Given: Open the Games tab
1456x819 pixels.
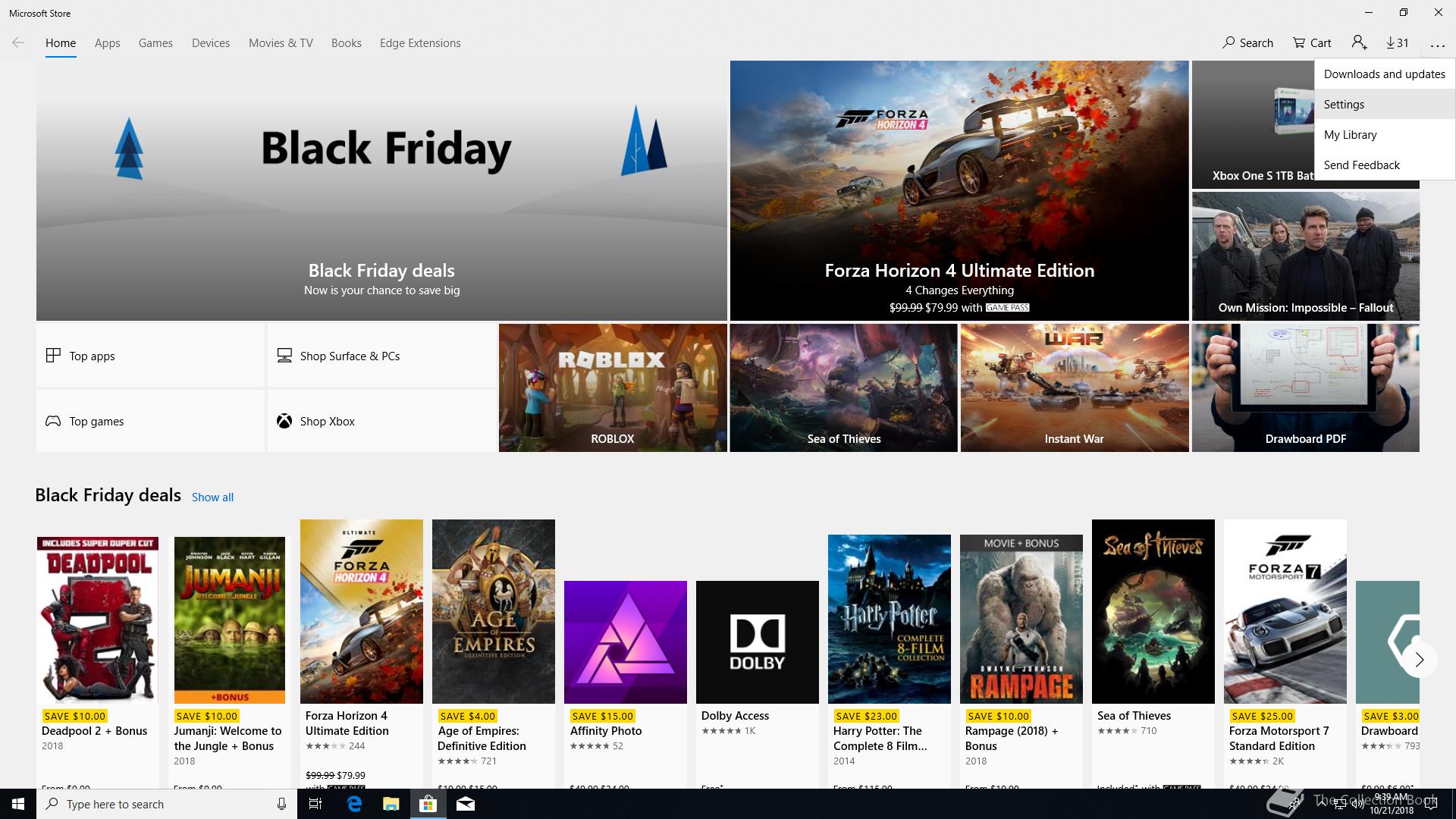Looking at the screenshot, I should [x=155, y=42].
